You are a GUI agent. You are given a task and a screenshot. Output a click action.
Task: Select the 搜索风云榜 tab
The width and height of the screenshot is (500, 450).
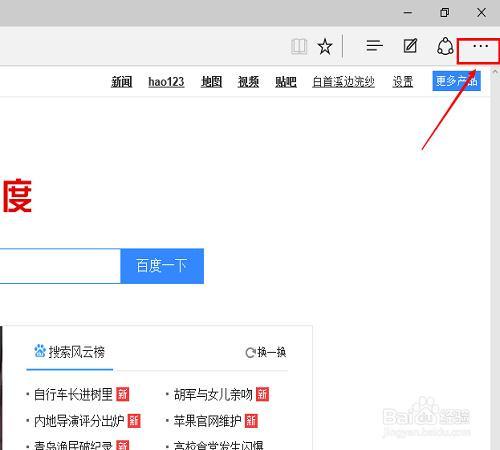[69, 352]
